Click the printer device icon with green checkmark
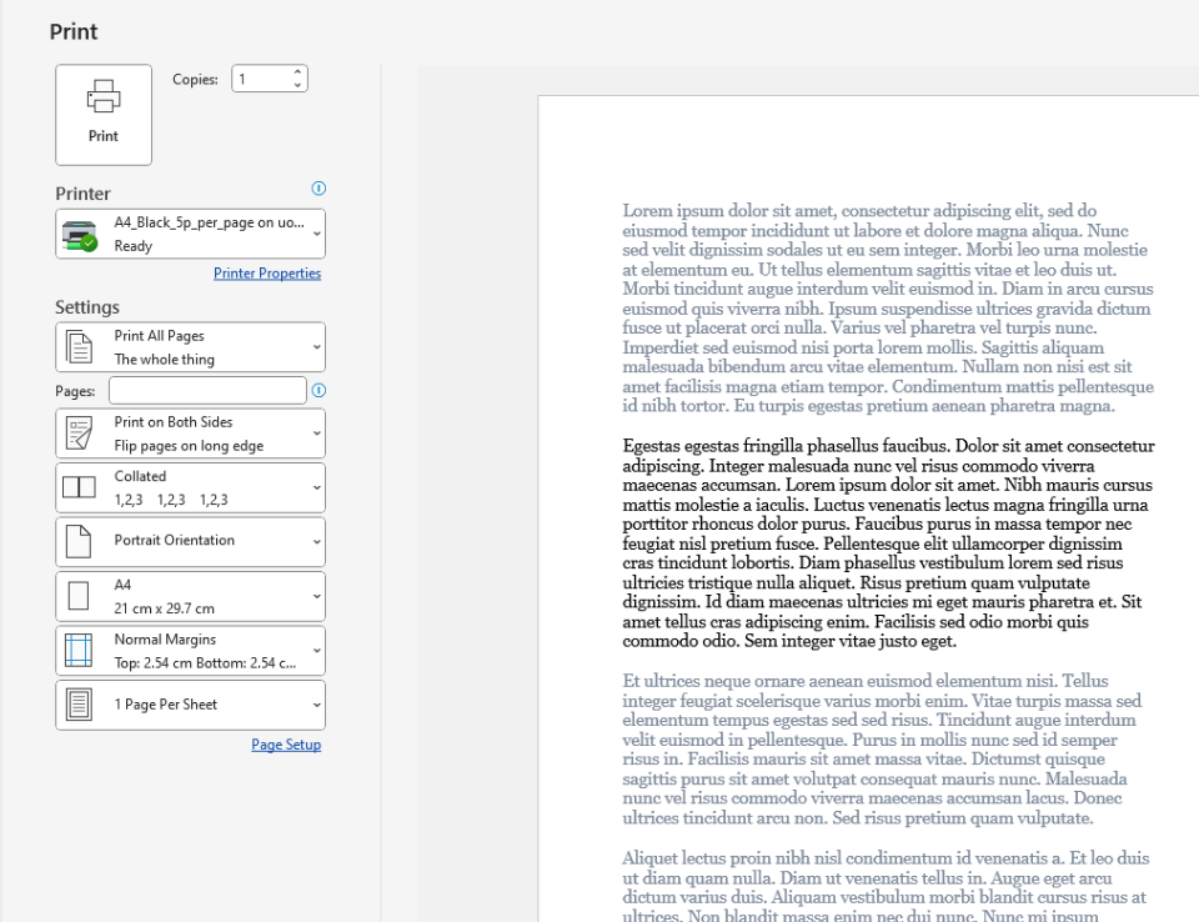1199x922 pixels. [79, 235]
